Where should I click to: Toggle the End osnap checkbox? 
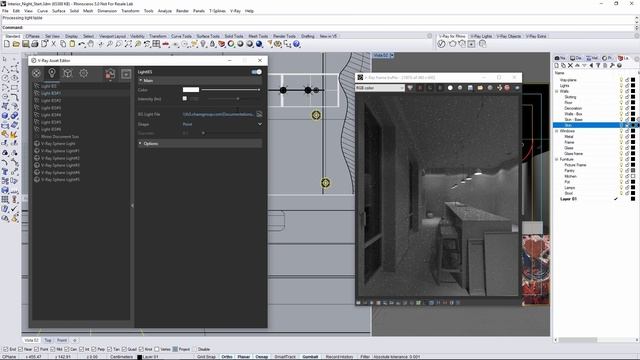coord(6,349)
